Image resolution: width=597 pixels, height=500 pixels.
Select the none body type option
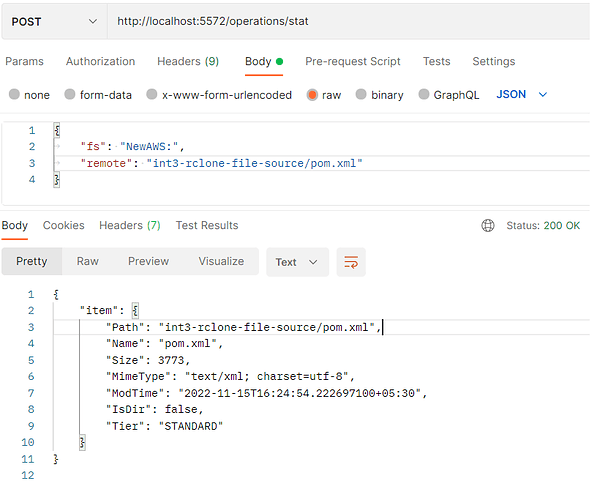14,94
